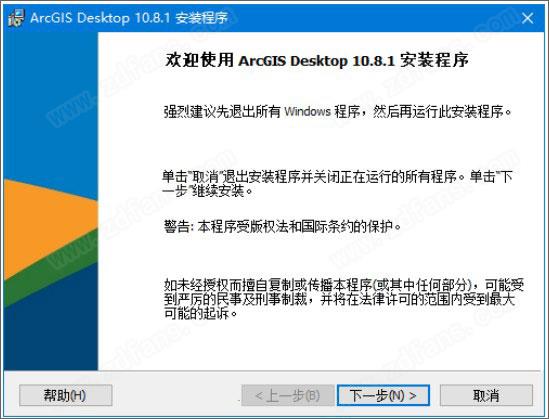
Task: Continue with the 下一步(N) button
Action: point(383,396)
